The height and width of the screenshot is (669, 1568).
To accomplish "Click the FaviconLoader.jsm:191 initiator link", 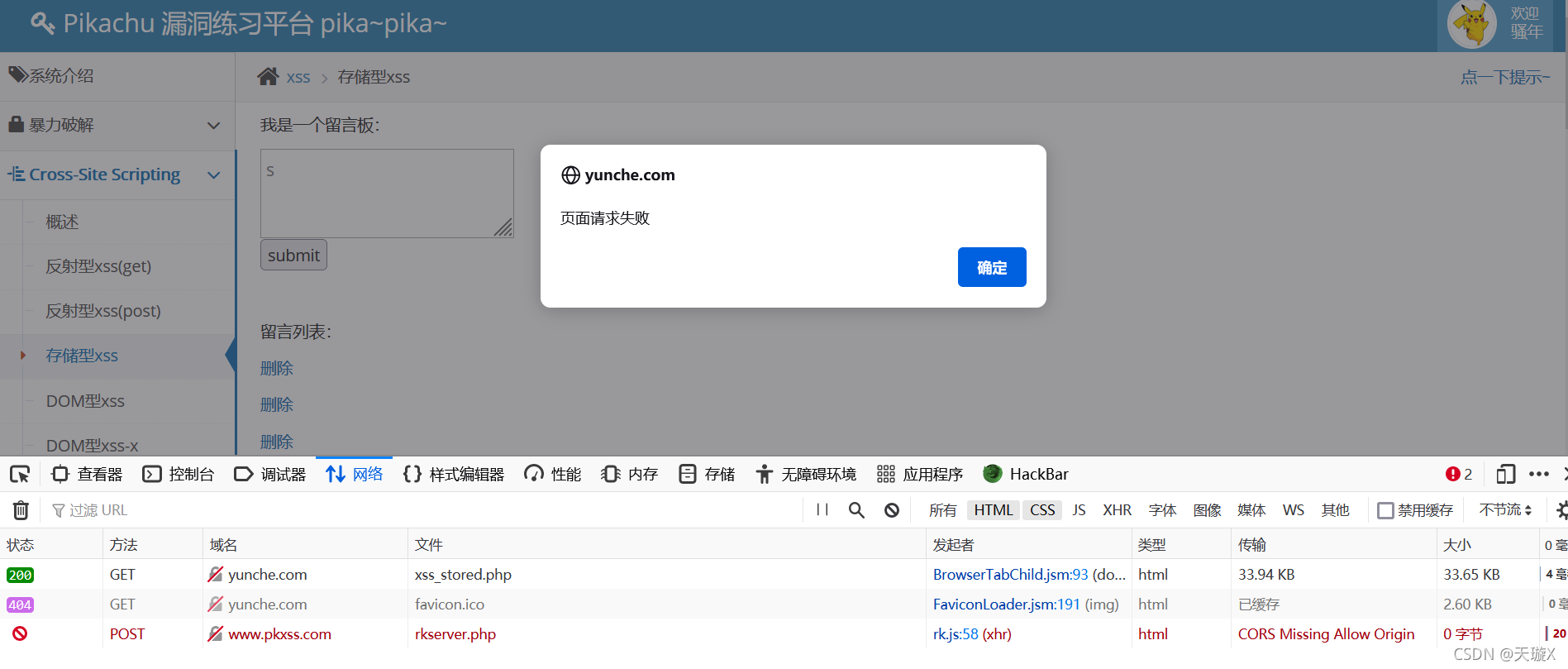I will click(1007, 604).
